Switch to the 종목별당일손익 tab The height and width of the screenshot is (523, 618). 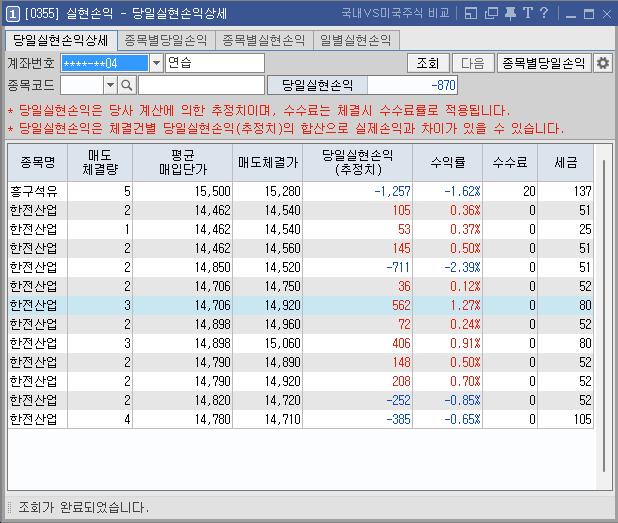[x=166, y=40]
